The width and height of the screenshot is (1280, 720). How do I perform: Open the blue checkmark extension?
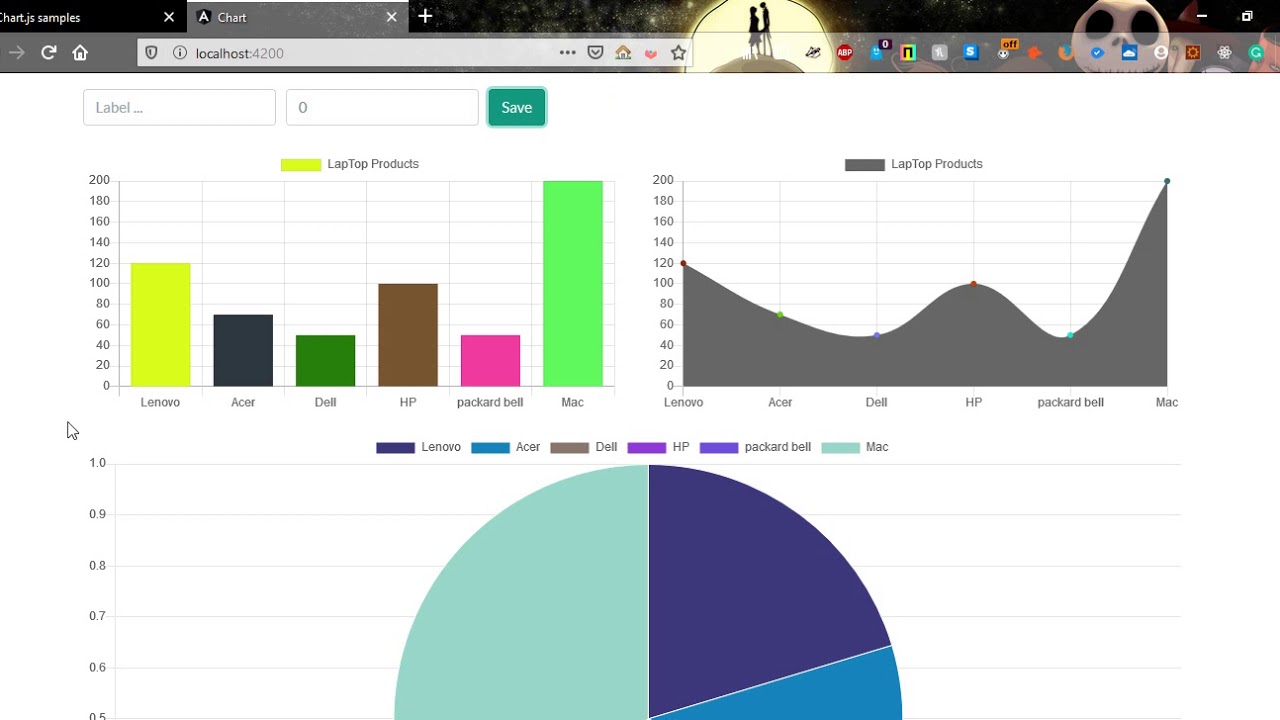(x=1097, y=53)
